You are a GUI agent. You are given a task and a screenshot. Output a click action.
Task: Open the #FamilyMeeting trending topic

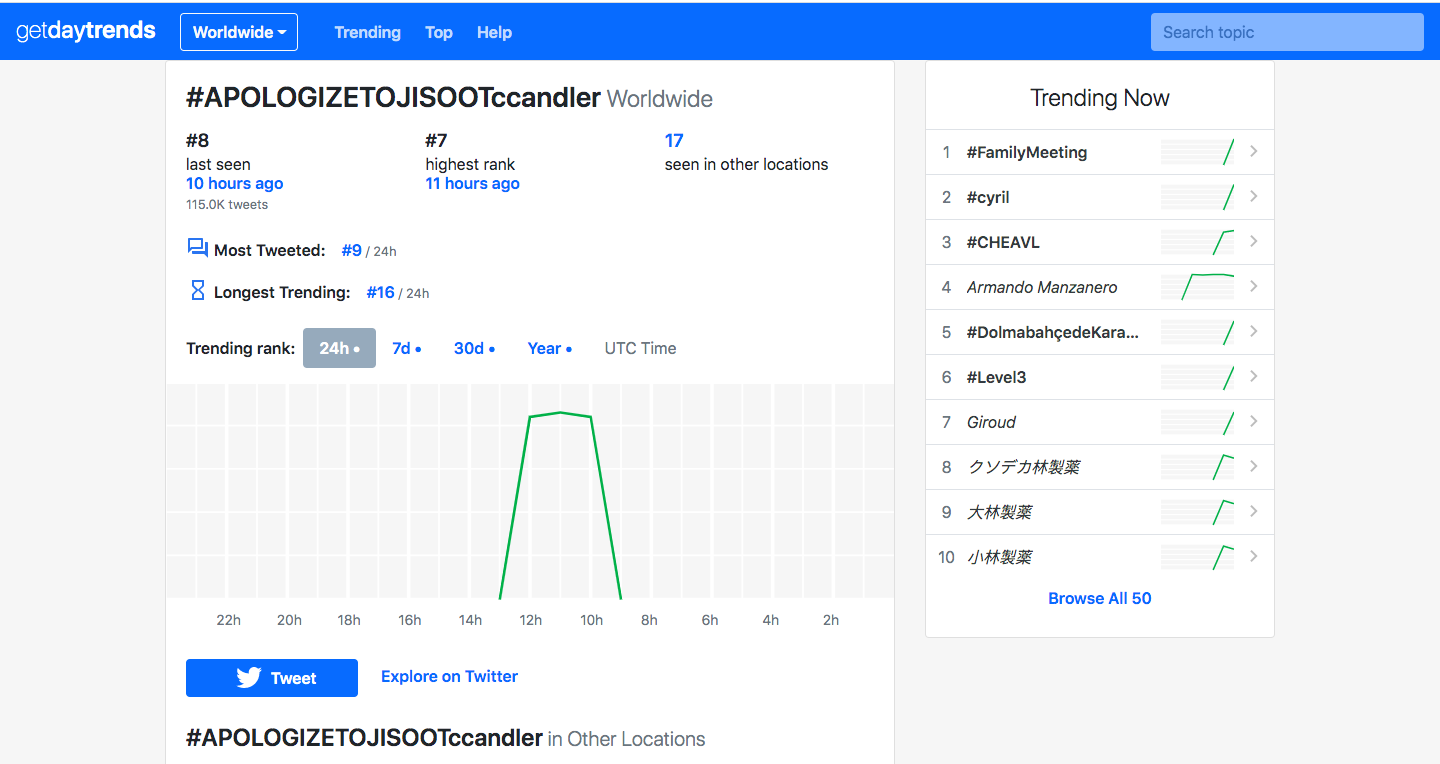(x=1027, y=152)
